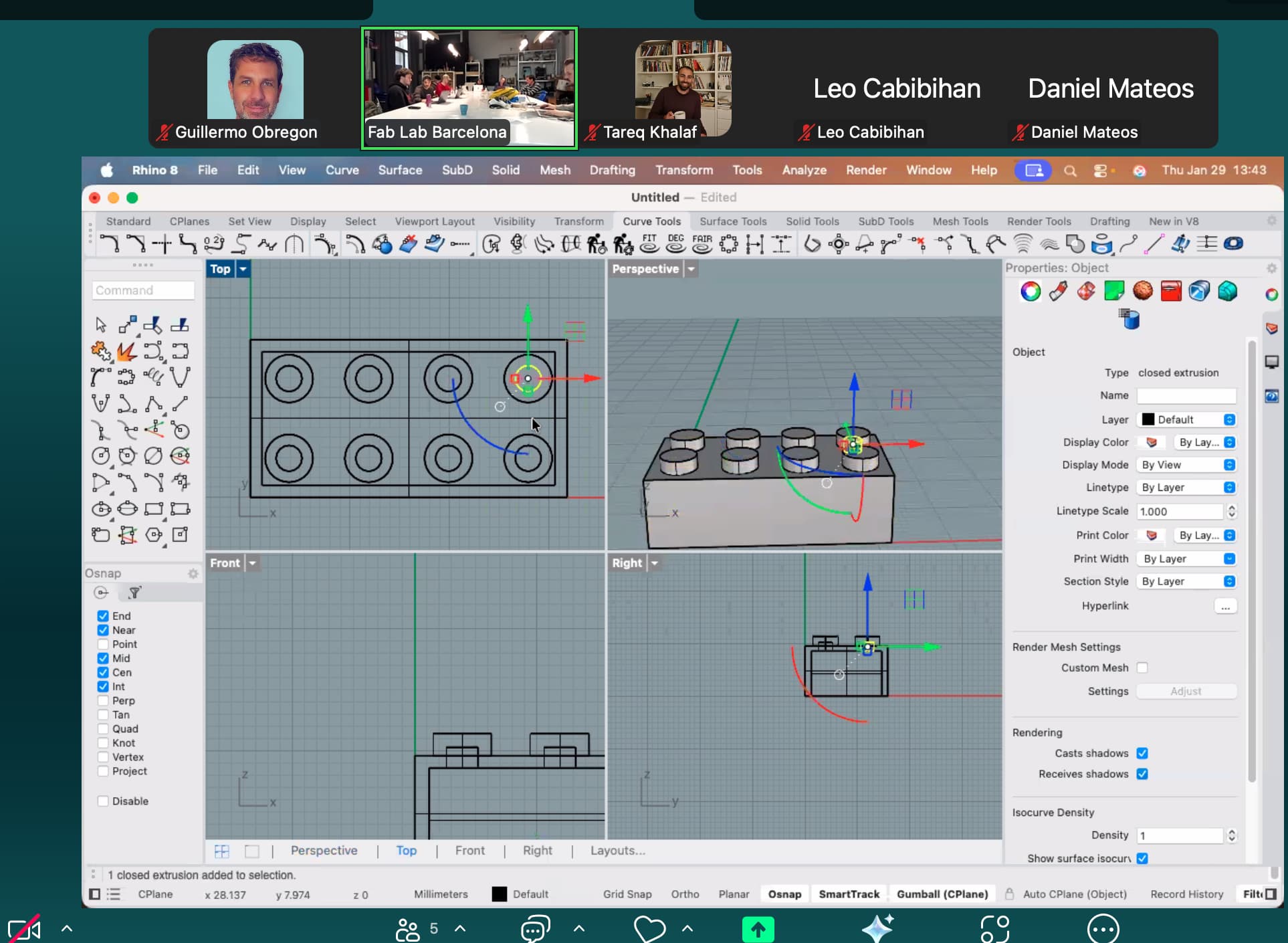The height and width of the screenshot is (943, 1288).
Task: Select the Fair curve tool icon
Action: 702,244
